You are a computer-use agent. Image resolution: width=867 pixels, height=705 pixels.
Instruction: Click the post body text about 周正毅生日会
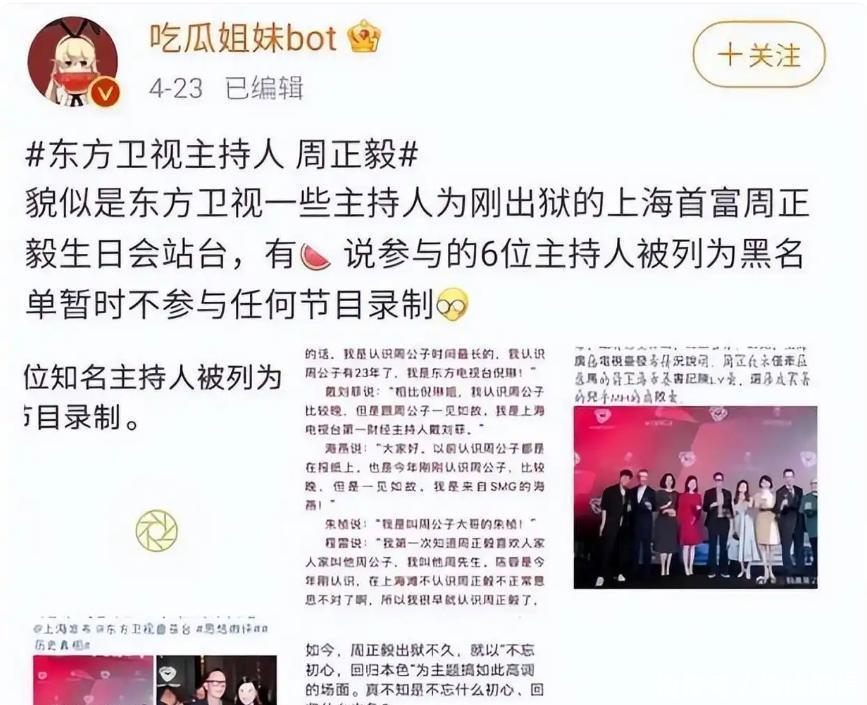click(x=417, y=254)
